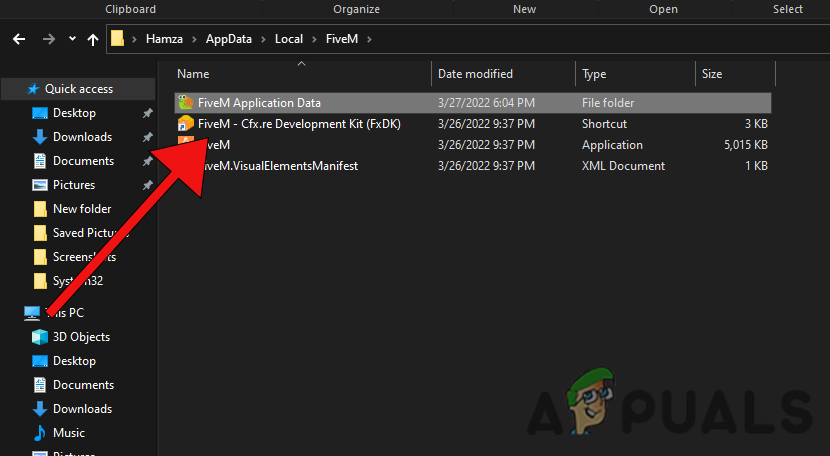830x456 pixels.
Task: Select the FiveM Application Data folder
Action: click(473, 103)
